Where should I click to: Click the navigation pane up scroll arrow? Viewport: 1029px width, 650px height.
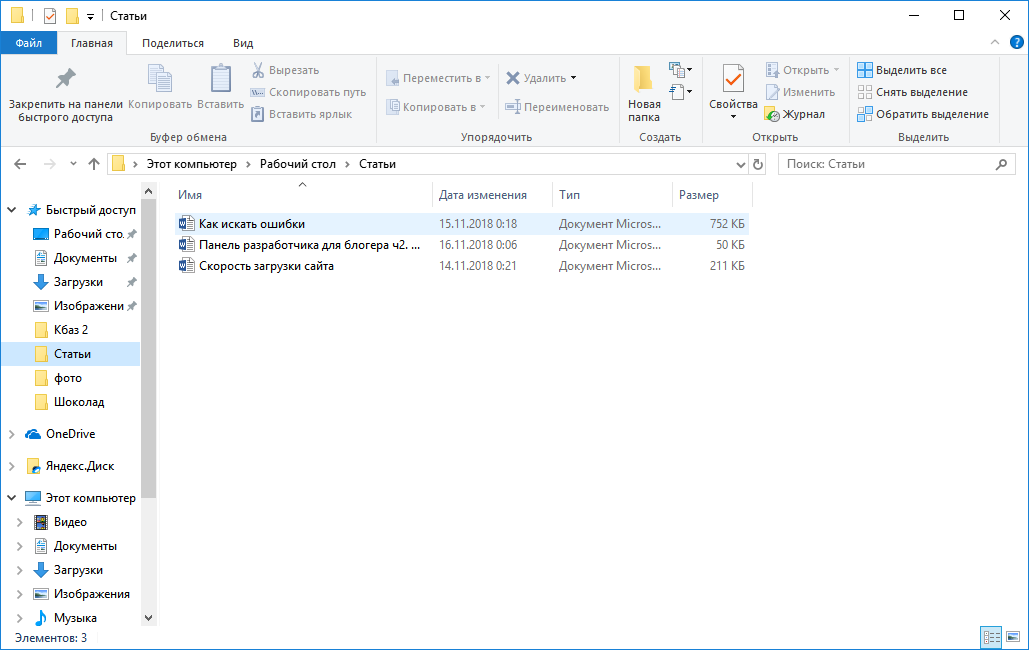point(148,192)
